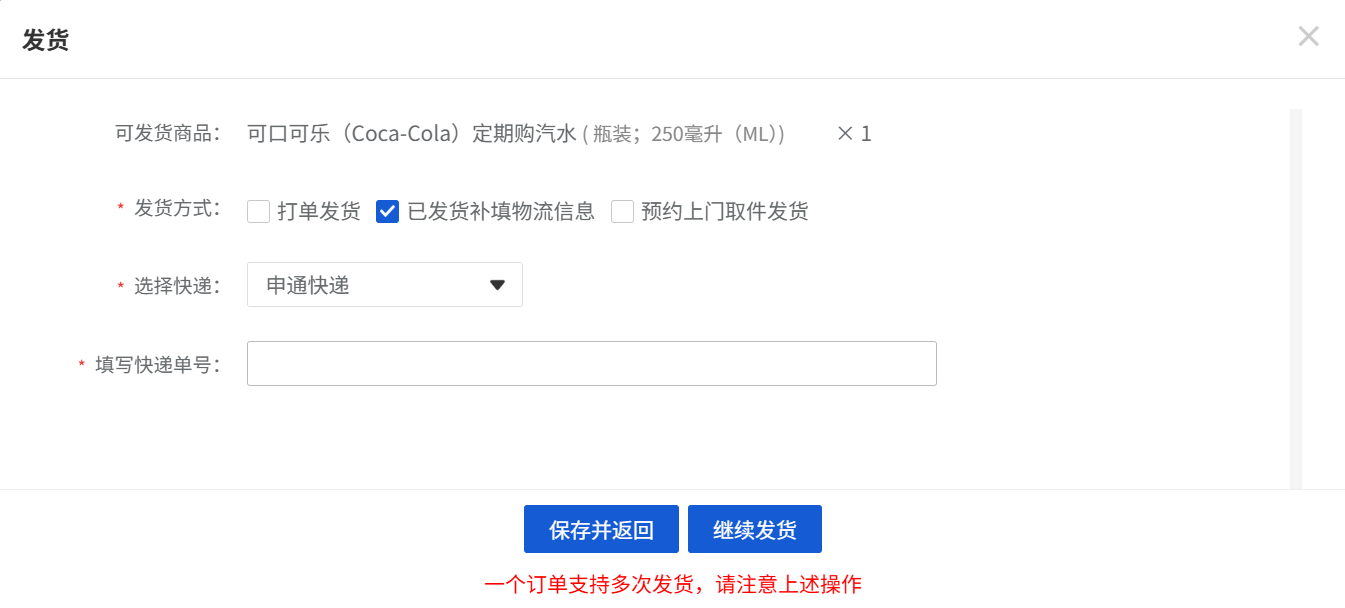
Task: Click the 已发货补填物流信息 label text
Action: (501, 212)
